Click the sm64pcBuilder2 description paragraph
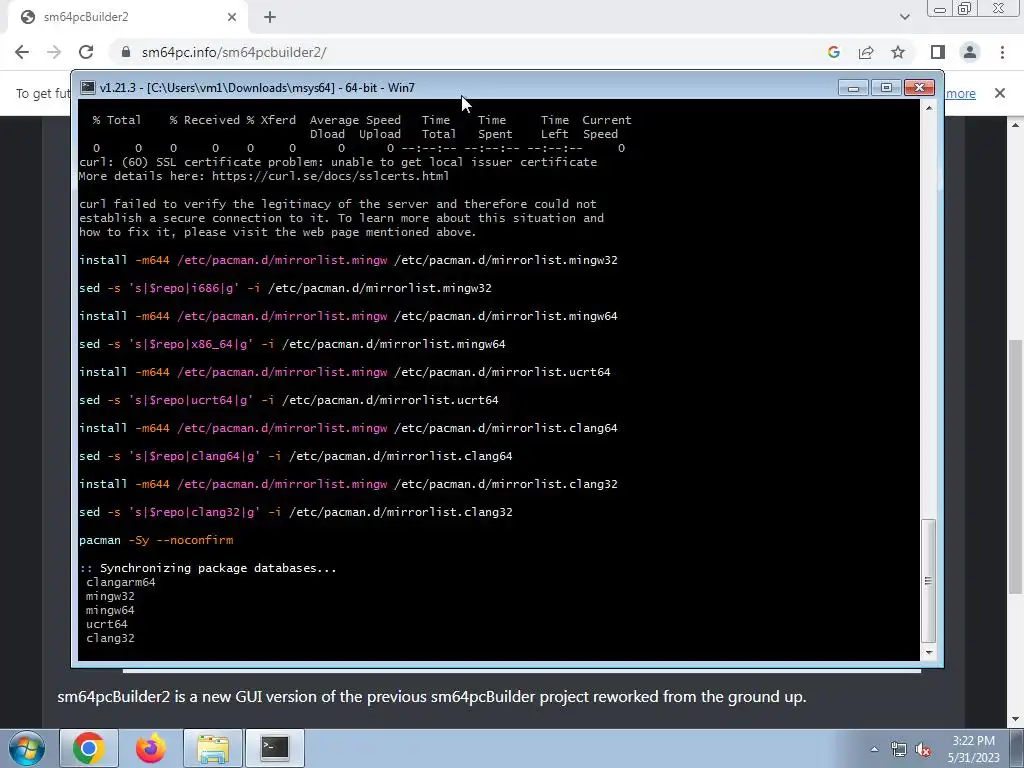This screenshot has width=1024, height=768. (x=432, y=696)
